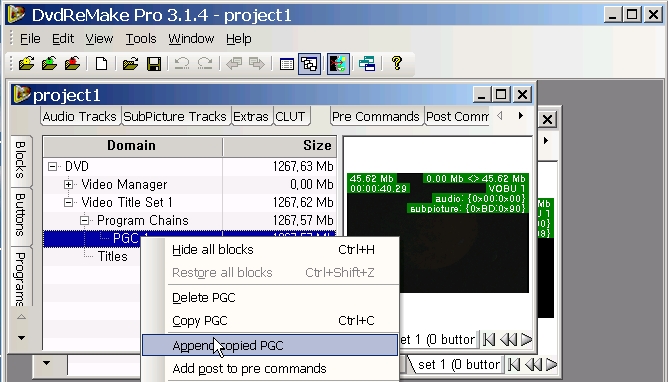This screenshot has height=382, width=668.
Task: Click the red folder toolbar icon
Action: coord(72,64)
